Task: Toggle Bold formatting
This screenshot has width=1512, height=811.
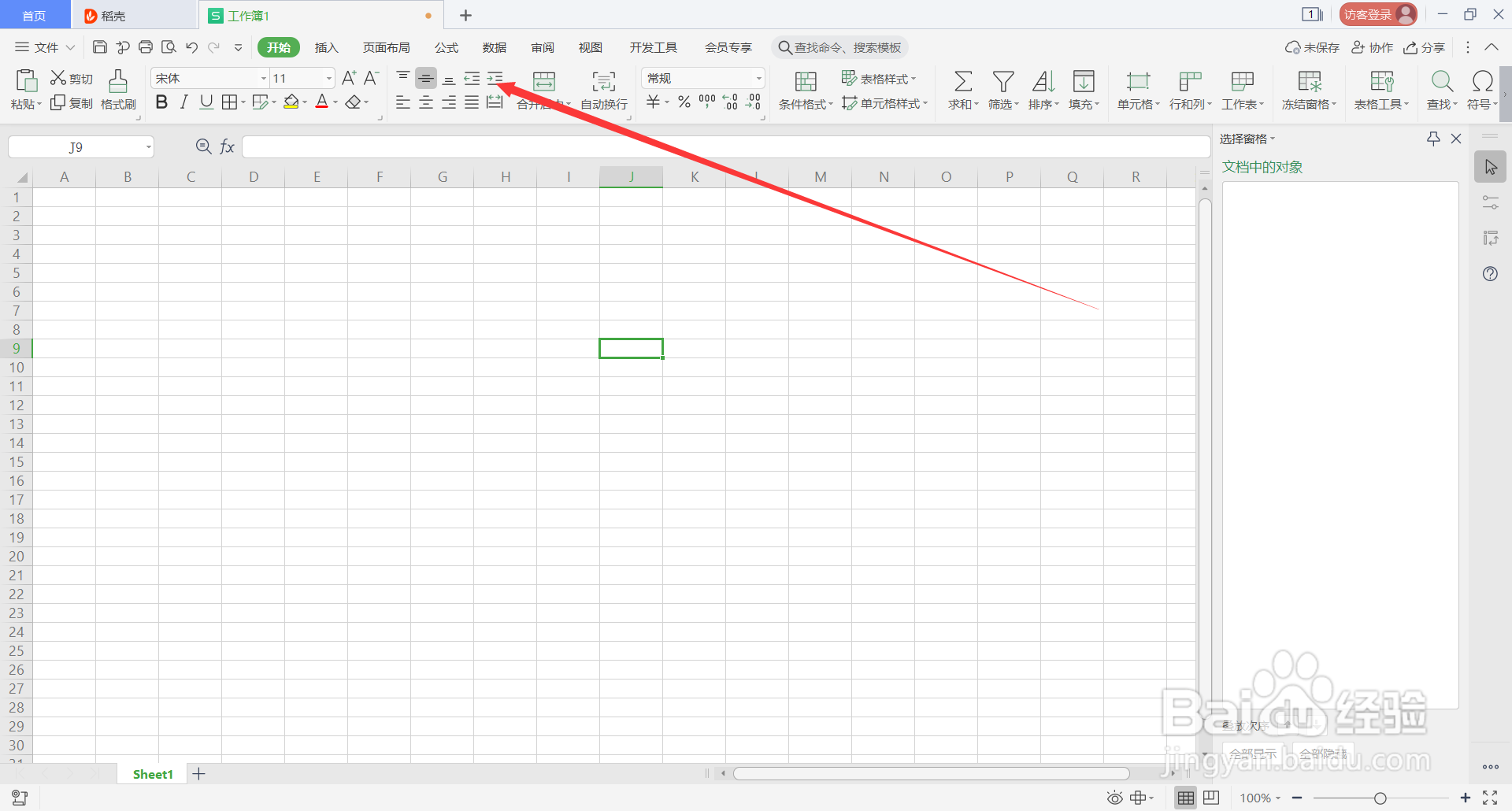Action: point(161,102)
